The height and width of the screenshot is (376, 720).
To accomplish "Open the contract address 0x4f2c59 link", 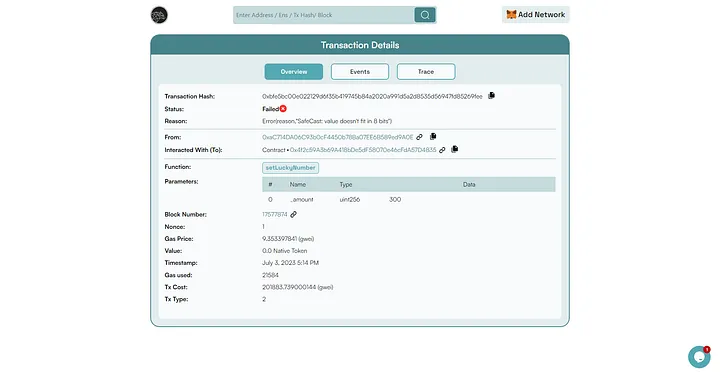I will [x=363, y=150].
